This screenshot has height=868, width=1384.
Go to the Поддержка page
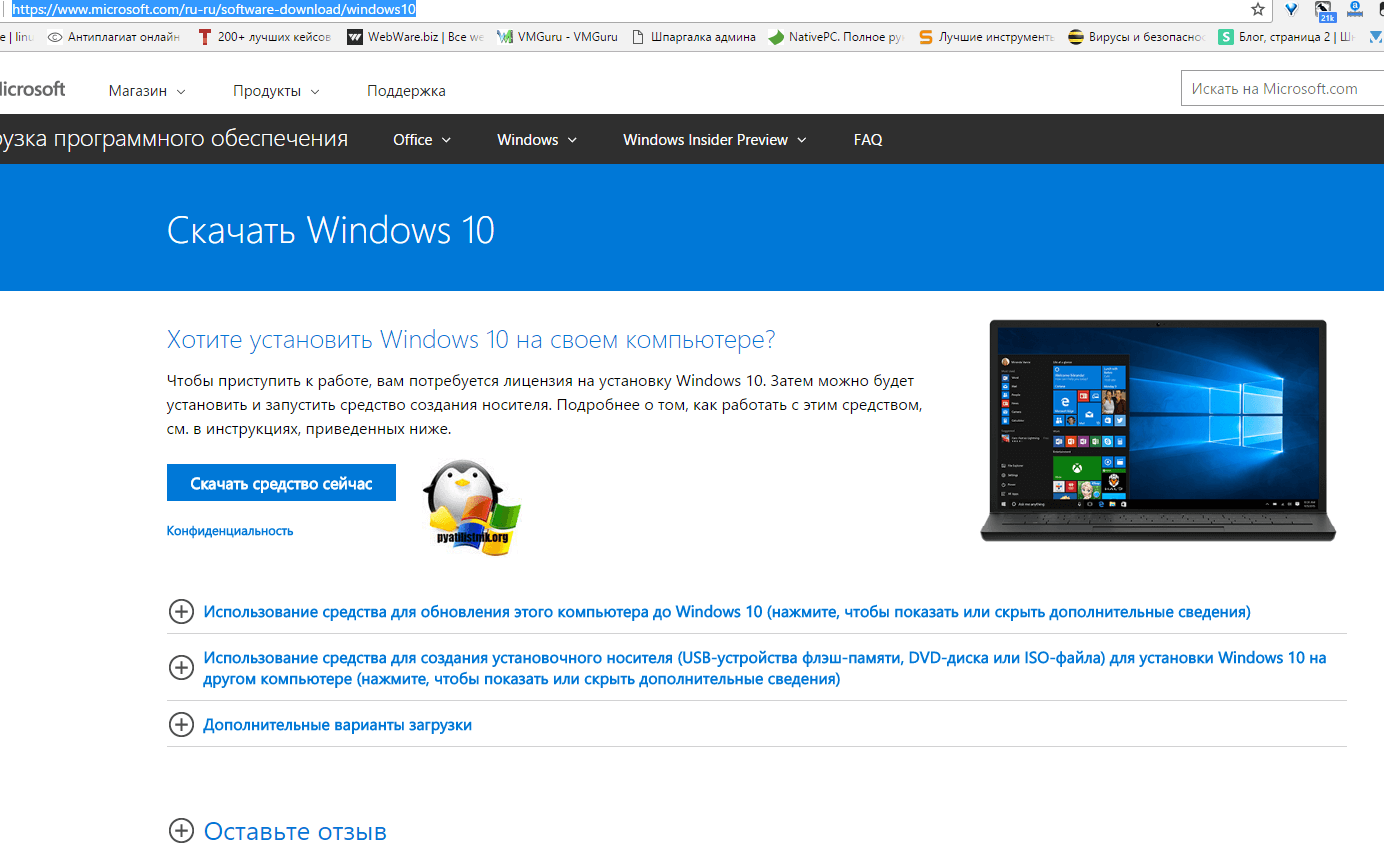click(406, 91)
